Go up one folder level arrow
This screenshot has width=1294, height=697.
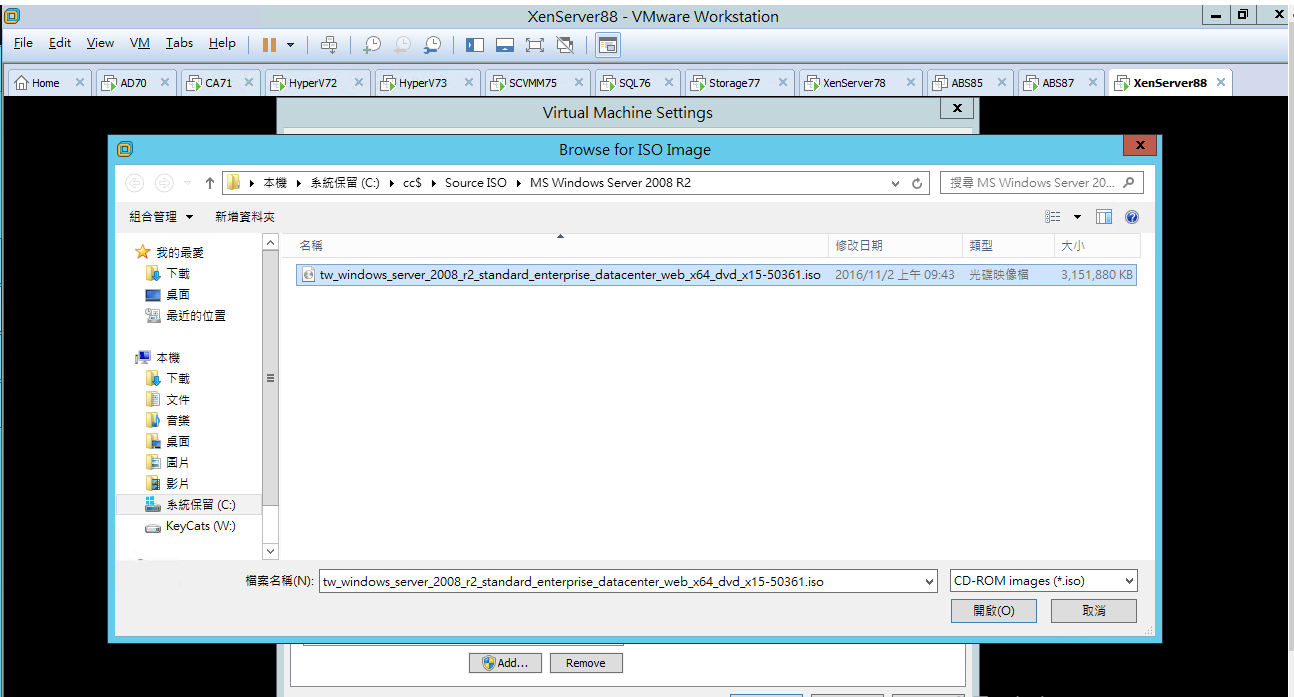pyautogui.click(x=209, y=183)
